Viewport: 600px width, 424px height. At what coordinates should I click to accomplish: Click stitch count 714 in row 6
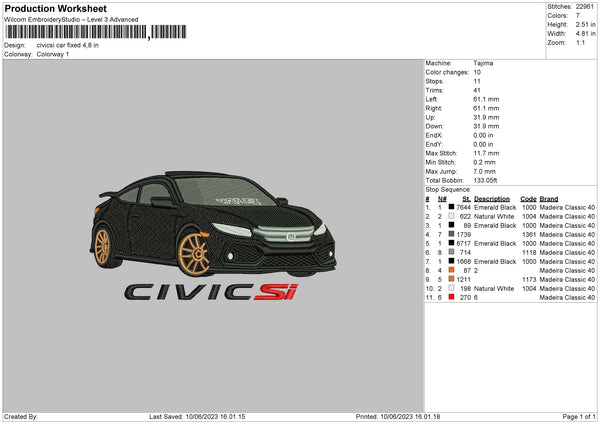465,253
